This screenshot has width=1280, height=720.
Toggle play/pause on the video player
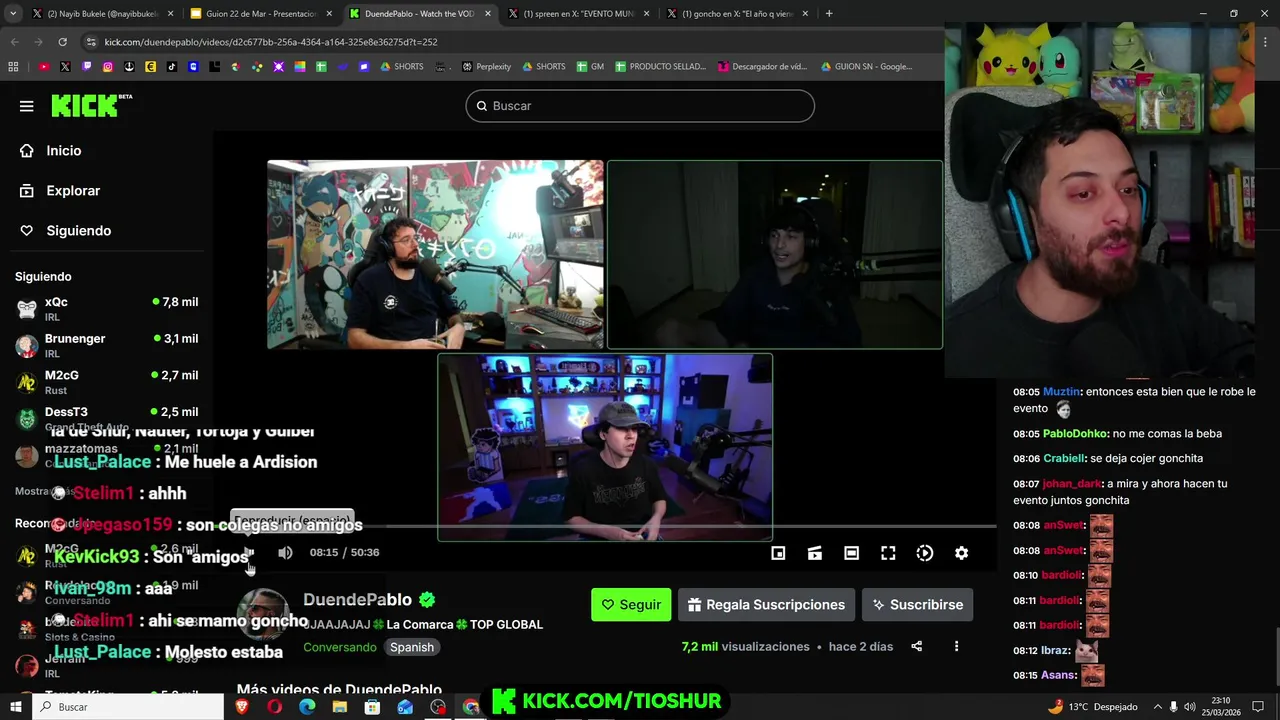[x=249, y=552]
